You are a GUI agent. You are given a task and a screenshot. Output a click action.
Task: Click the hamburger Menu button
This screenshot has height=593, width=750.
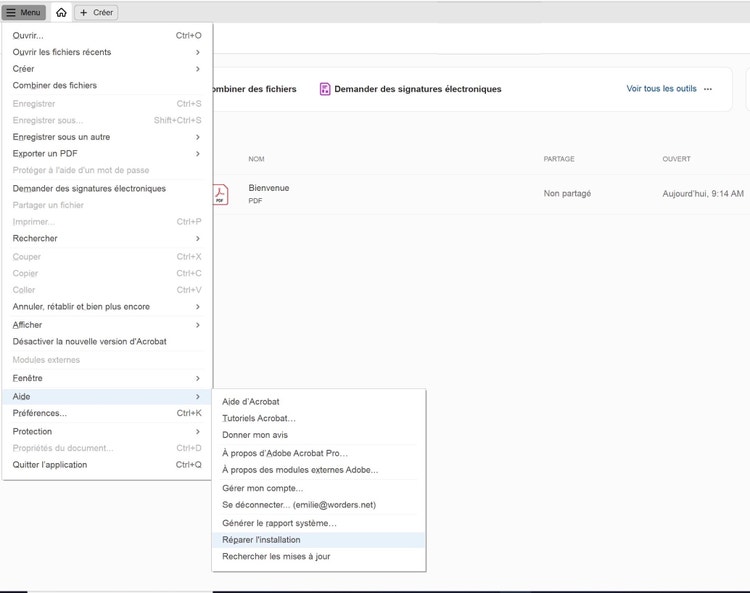[24, 13]
